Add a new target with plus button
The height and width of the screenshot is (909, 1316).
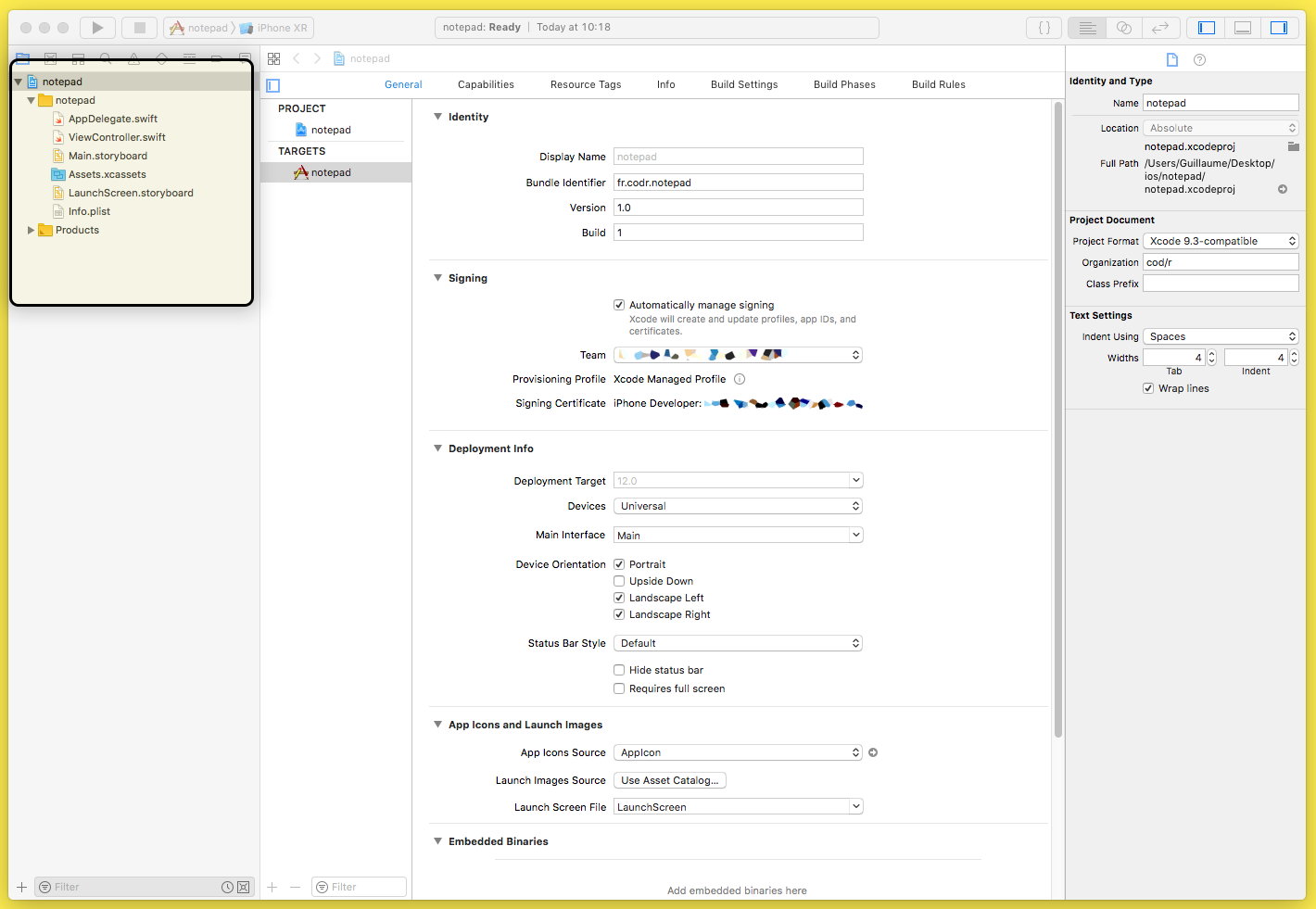[272, 887]
